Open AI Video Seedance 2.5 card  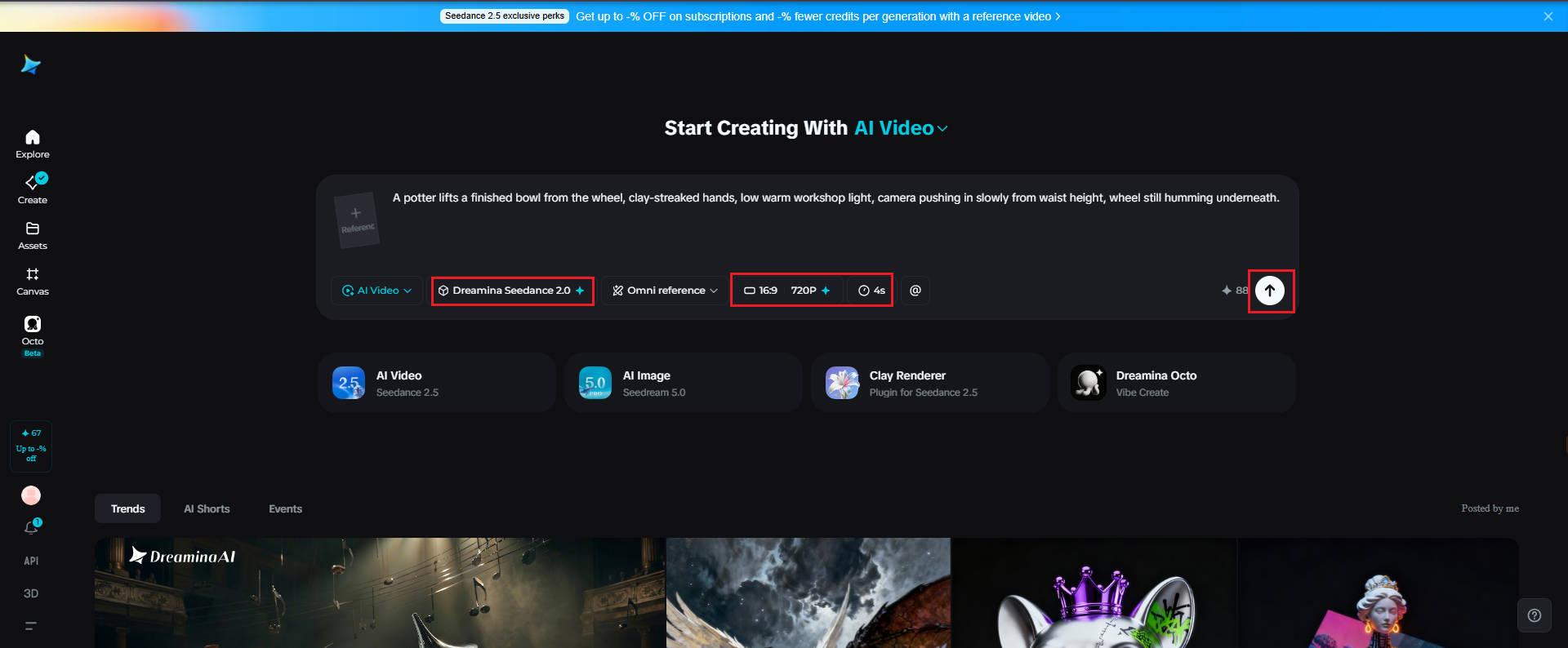tap(437, 383)
